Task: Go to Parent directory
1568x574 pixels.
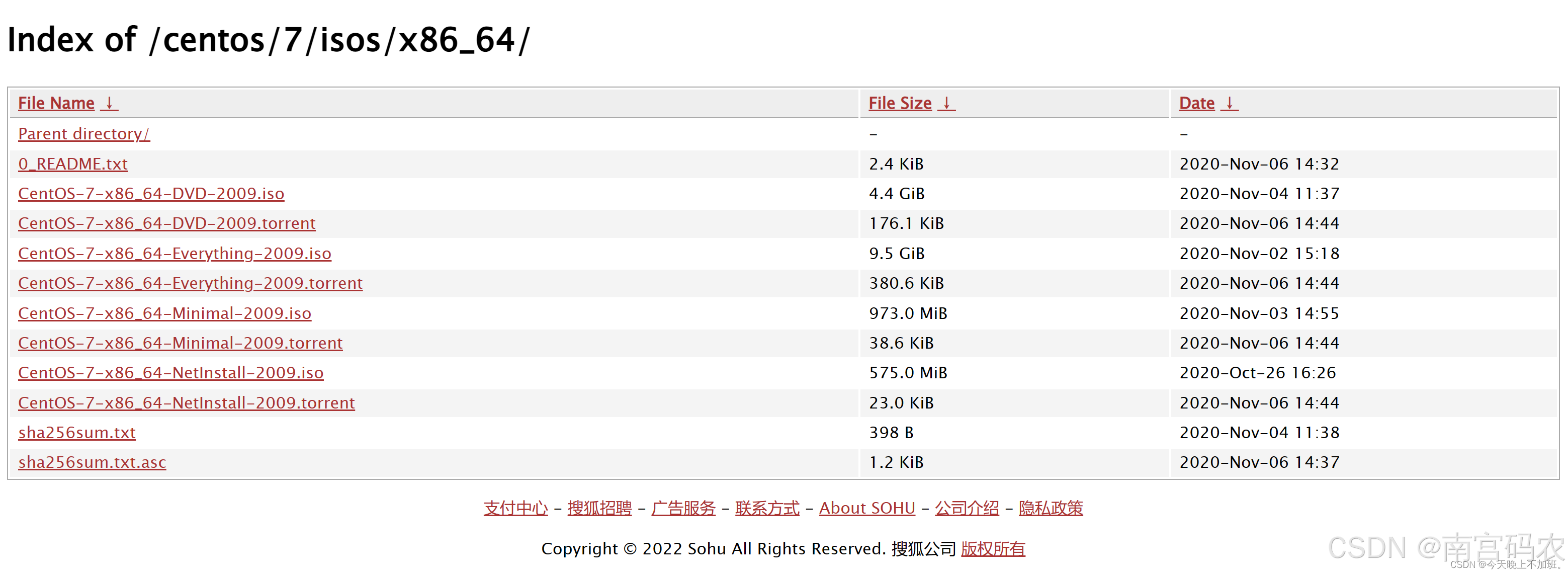Action: (83, 133)
